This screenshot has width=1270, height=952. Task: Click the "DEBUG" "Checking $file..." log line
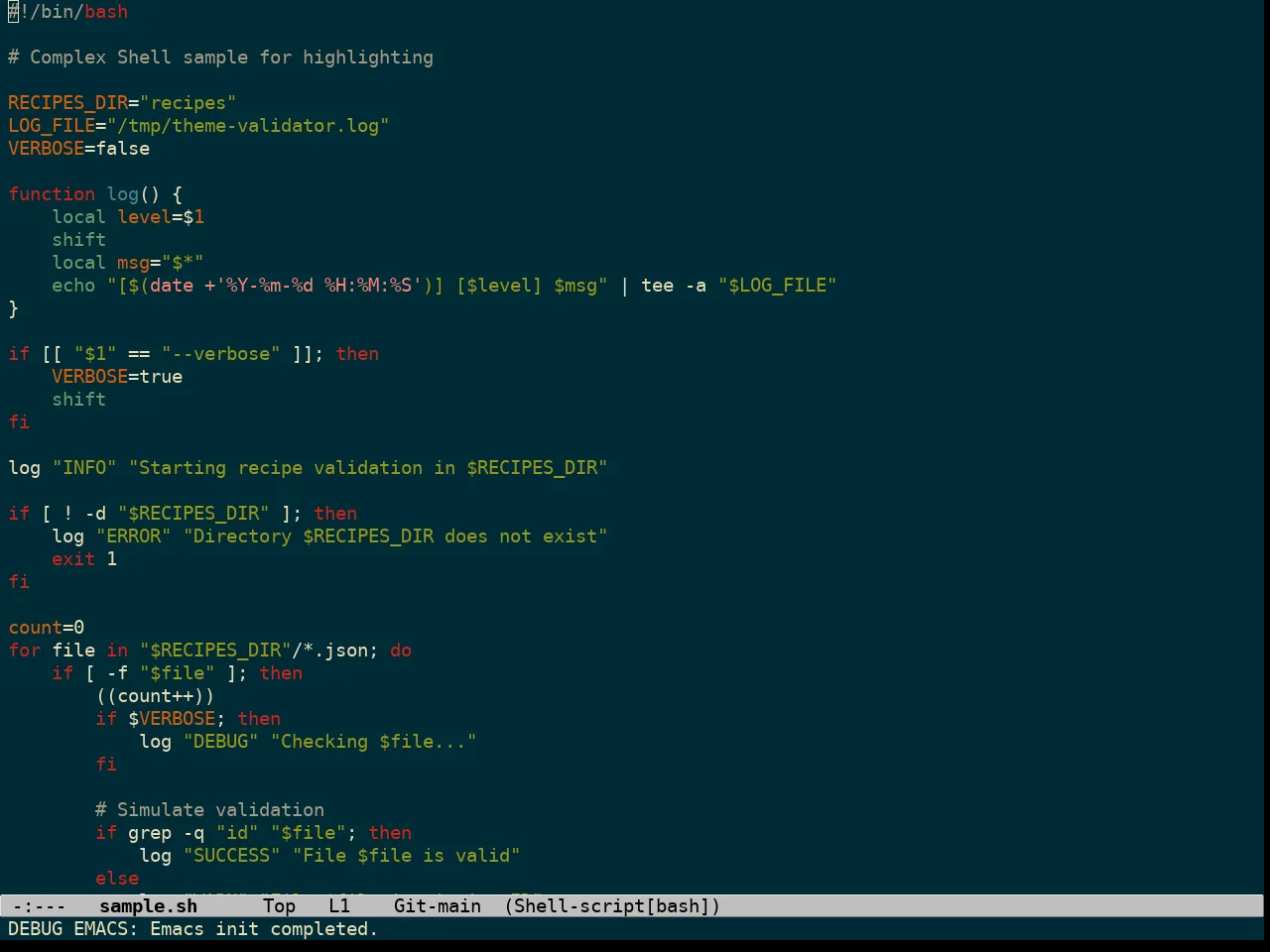308,742
